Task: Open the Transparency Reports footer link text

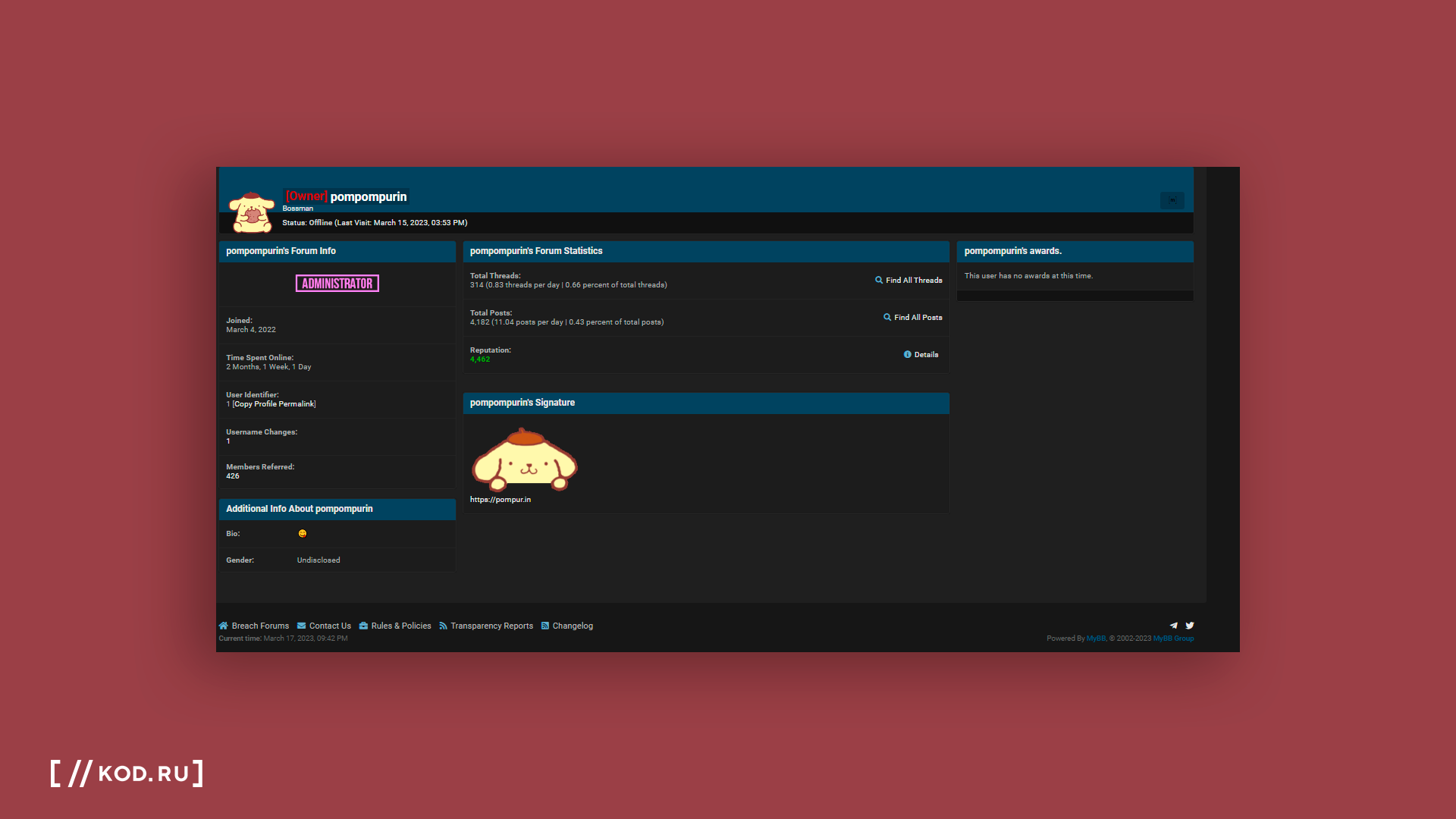Action: (x=491, y=626)
